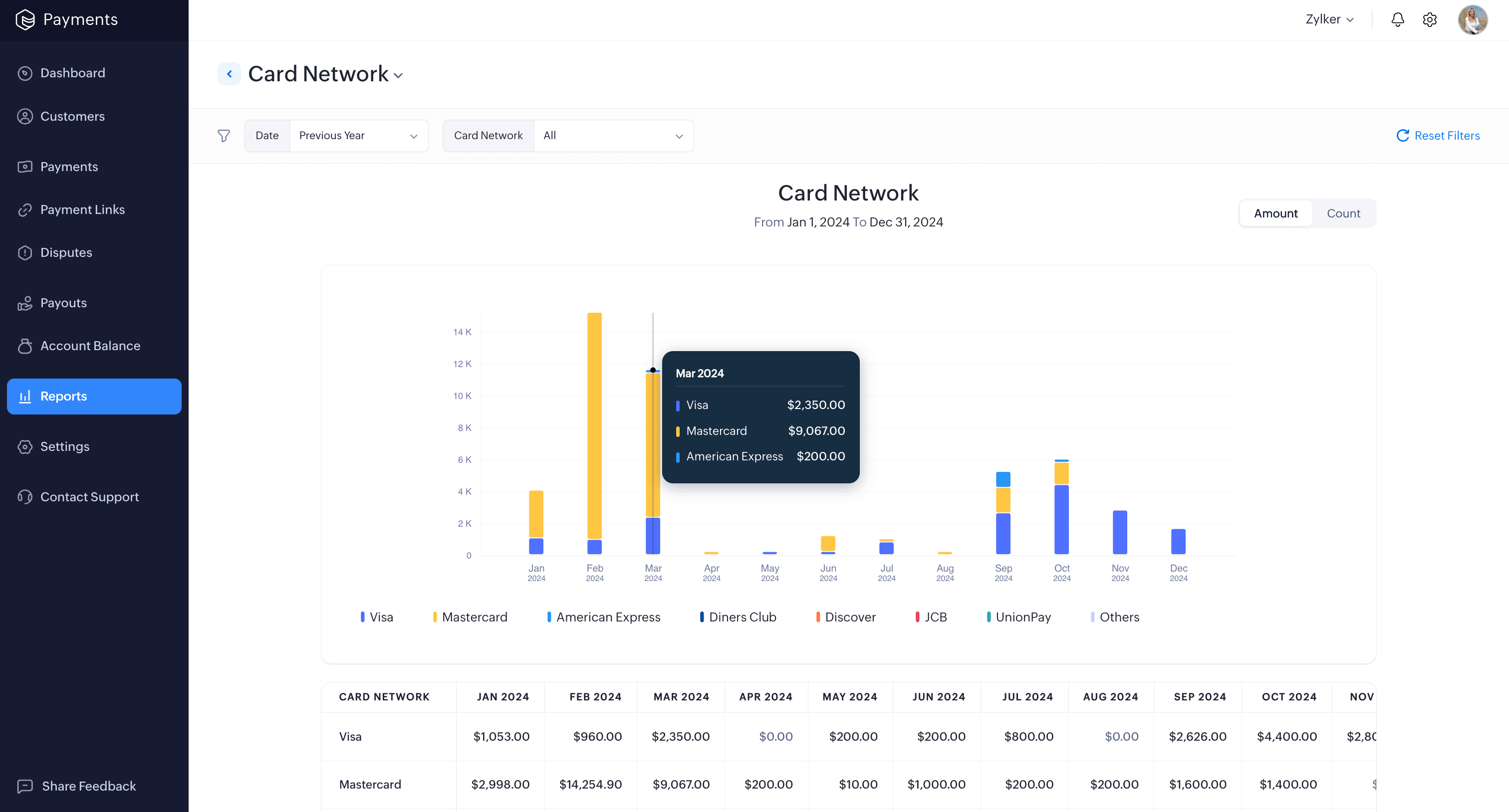The height and width of the screenshot is (812, 1509).
Task: Open Contact Support in the sidebar
Action: click(x=89, y=496)
